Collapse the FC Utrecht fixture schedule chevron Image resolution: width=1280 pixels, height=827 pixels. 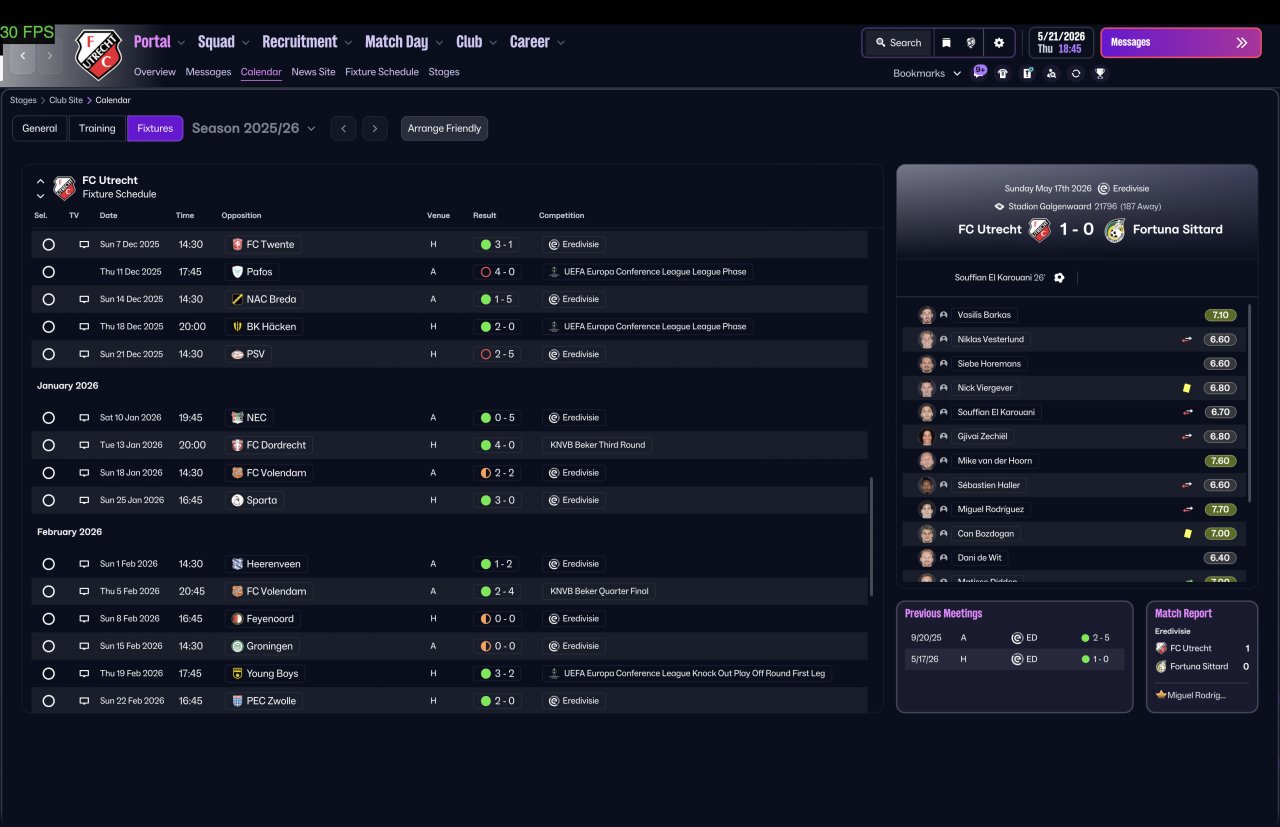40,181
